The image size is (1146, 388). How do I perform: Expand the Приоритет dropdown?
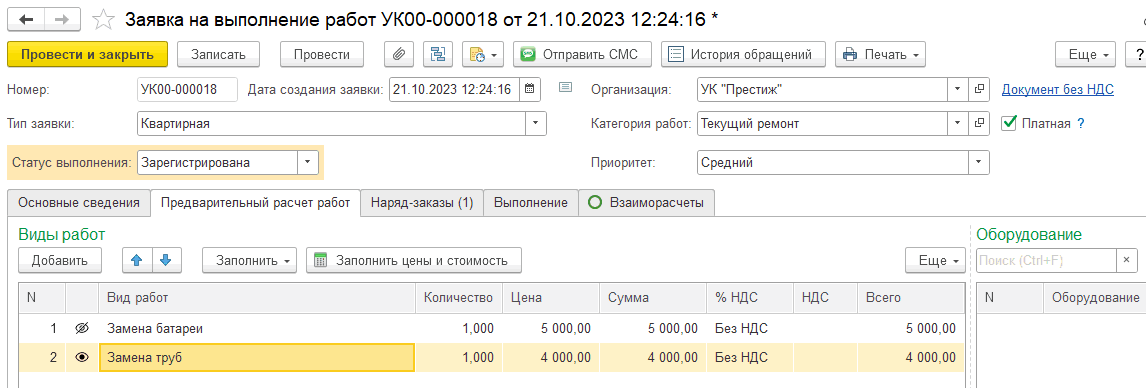(x=979, y=163)
